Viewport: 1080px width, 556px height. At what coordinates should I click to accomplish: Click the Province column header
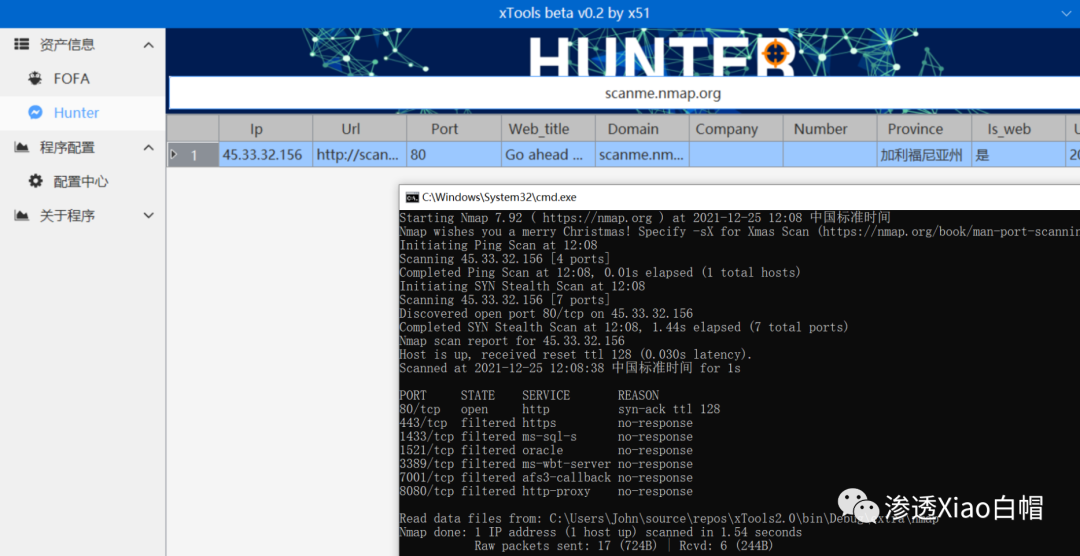pos(924,129)
